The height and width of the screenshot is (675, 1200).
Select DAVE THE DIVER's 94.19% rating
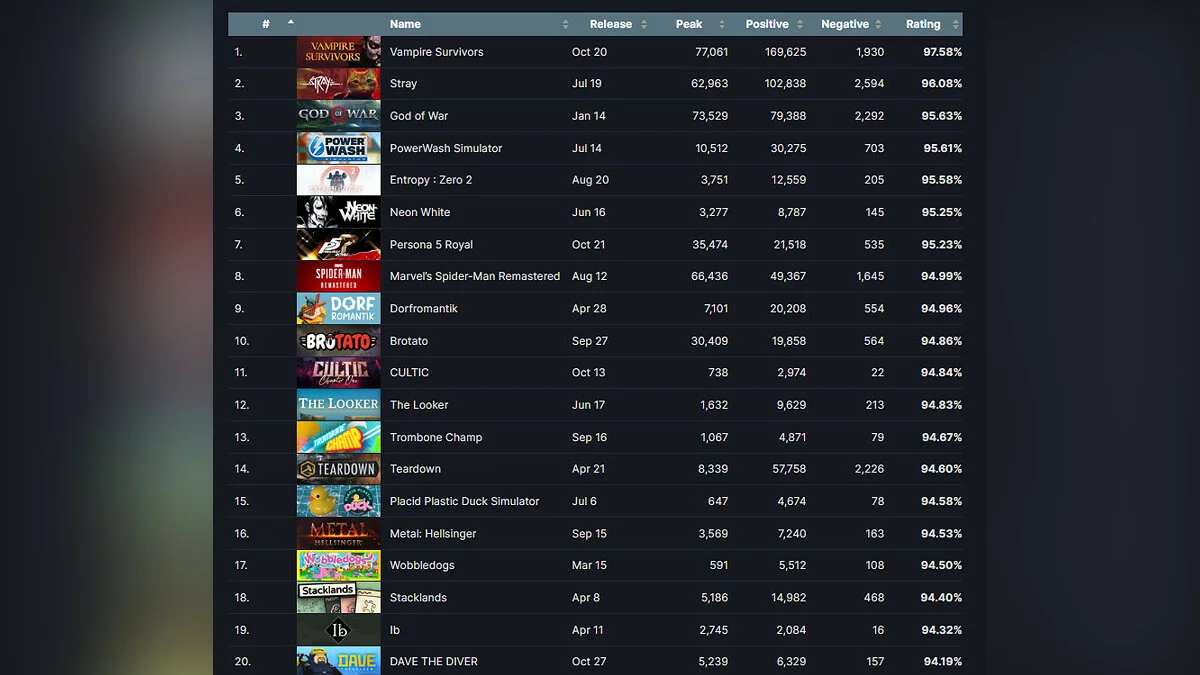coord(943,661)
